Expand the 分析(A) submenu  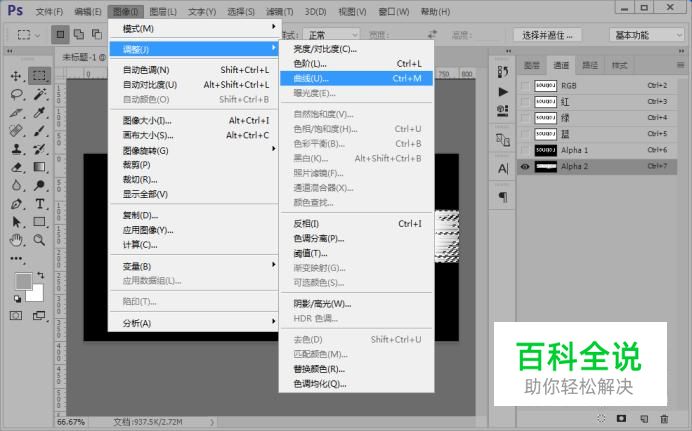pos(193,323)
